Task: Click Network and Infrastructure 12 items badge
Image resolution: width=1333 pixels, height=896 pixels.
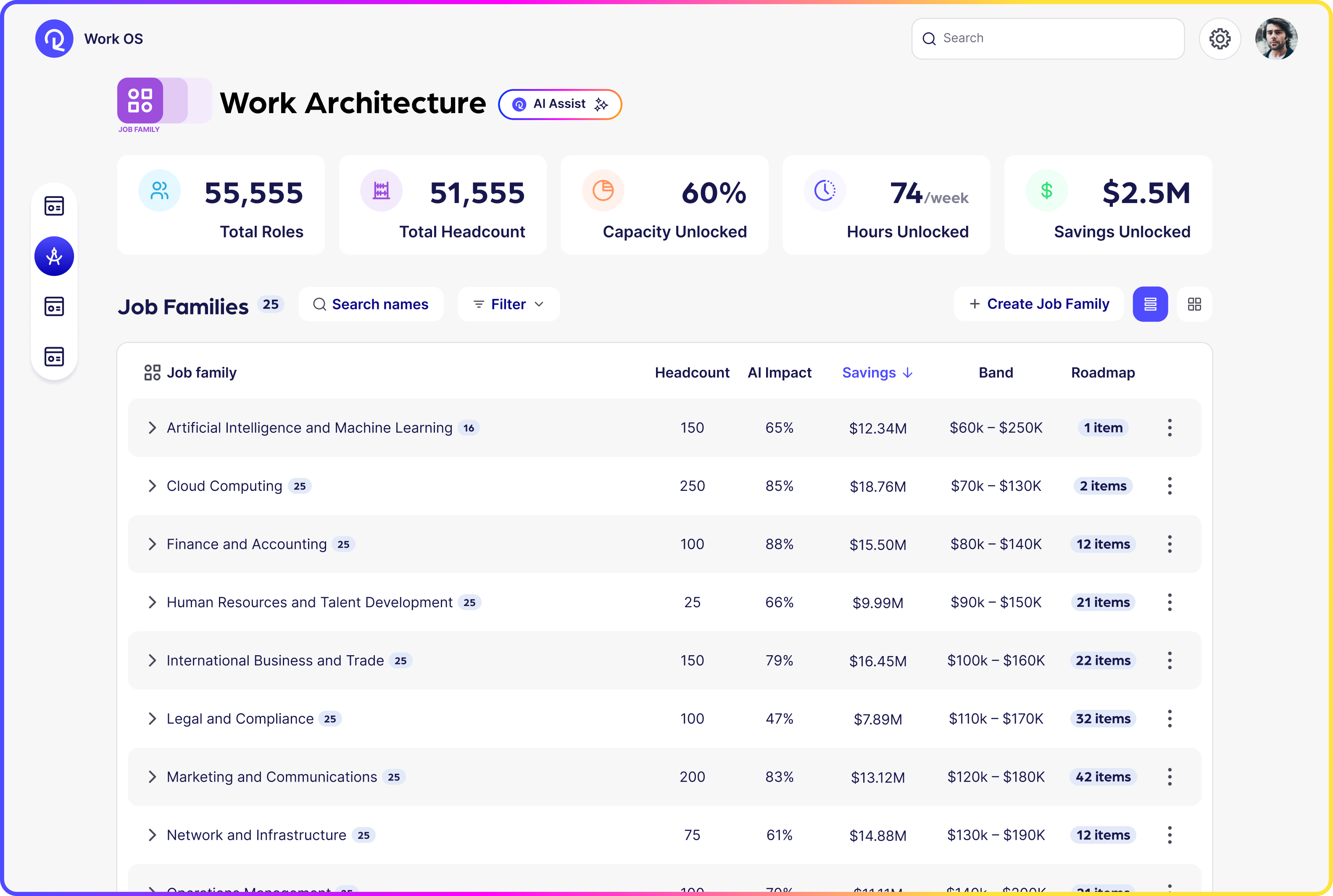Action: [x=1103, y=835]
